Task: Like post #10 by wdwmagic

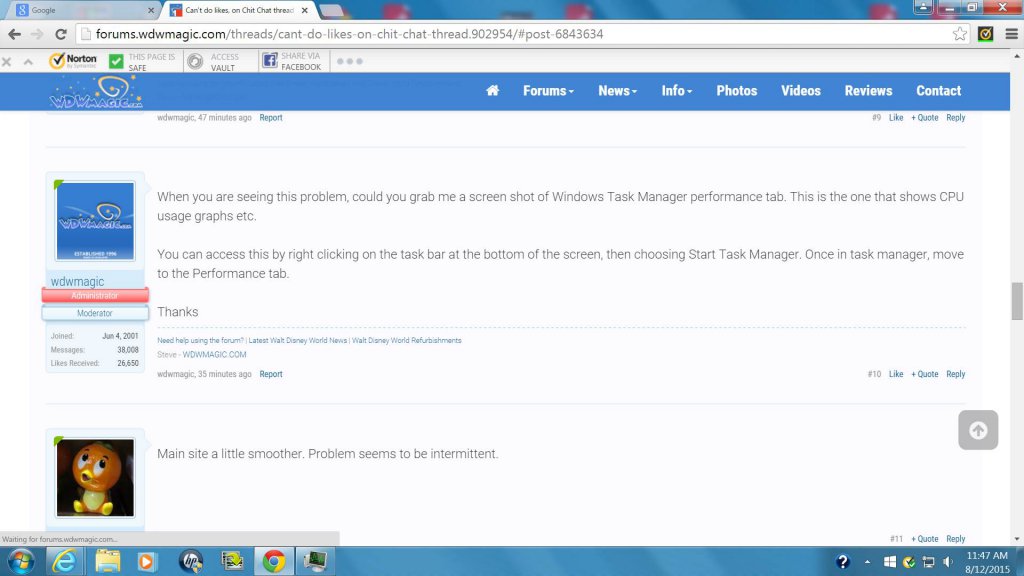Action: pyautogui.click(x=896, y=374)
